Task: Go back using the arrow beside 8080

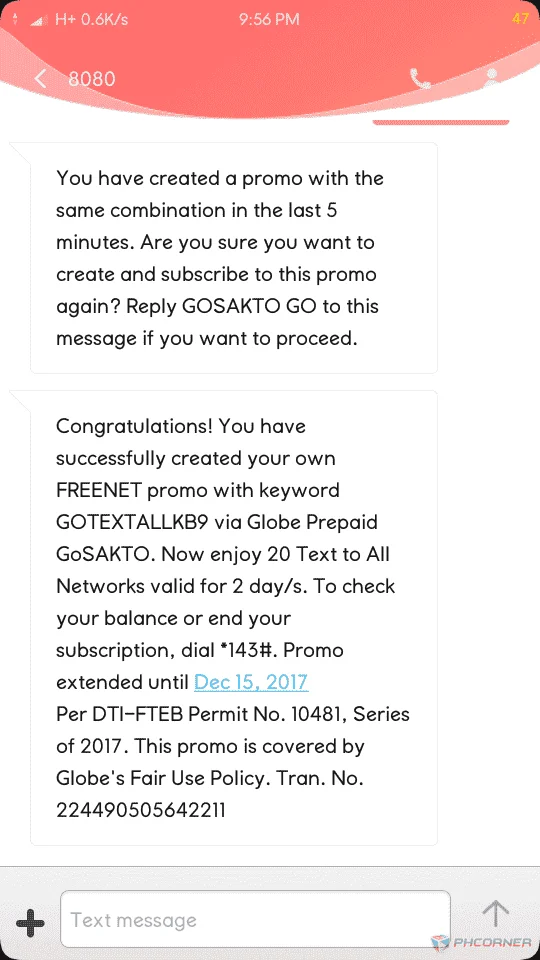Action: [x=40, y=78]
